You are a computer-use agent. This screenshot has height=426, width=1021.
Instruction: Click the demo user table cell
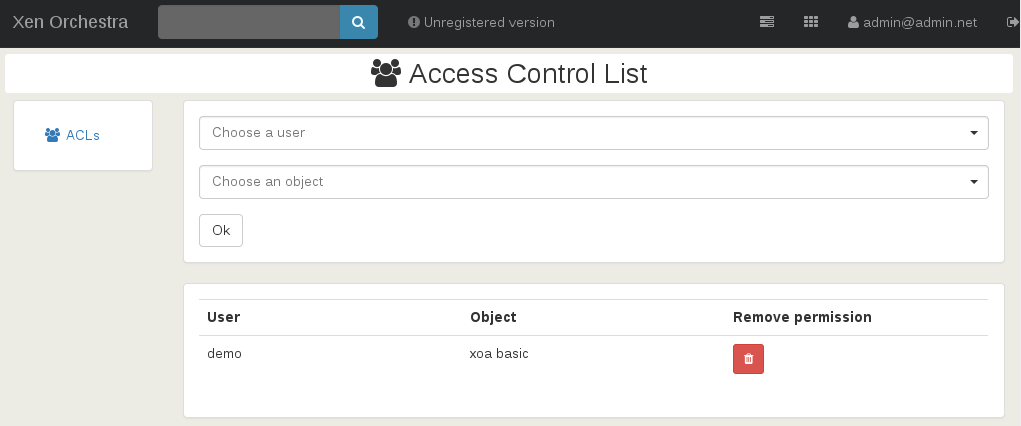[224, 354]
